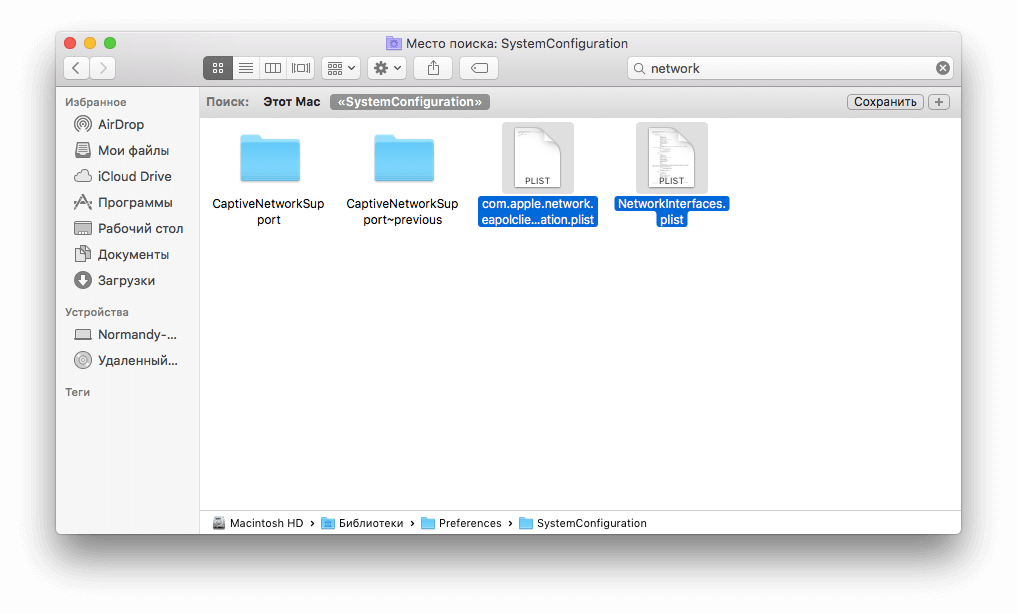Go forward with the right arrow button
Screen dimensions: 1017x614
103,68
